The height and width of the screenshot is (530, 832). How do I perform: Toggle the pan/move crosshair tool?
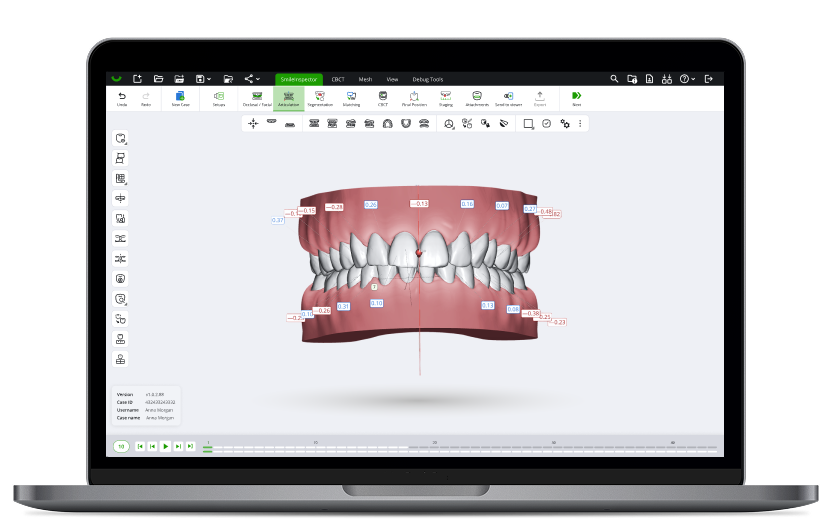coord(253,123)
